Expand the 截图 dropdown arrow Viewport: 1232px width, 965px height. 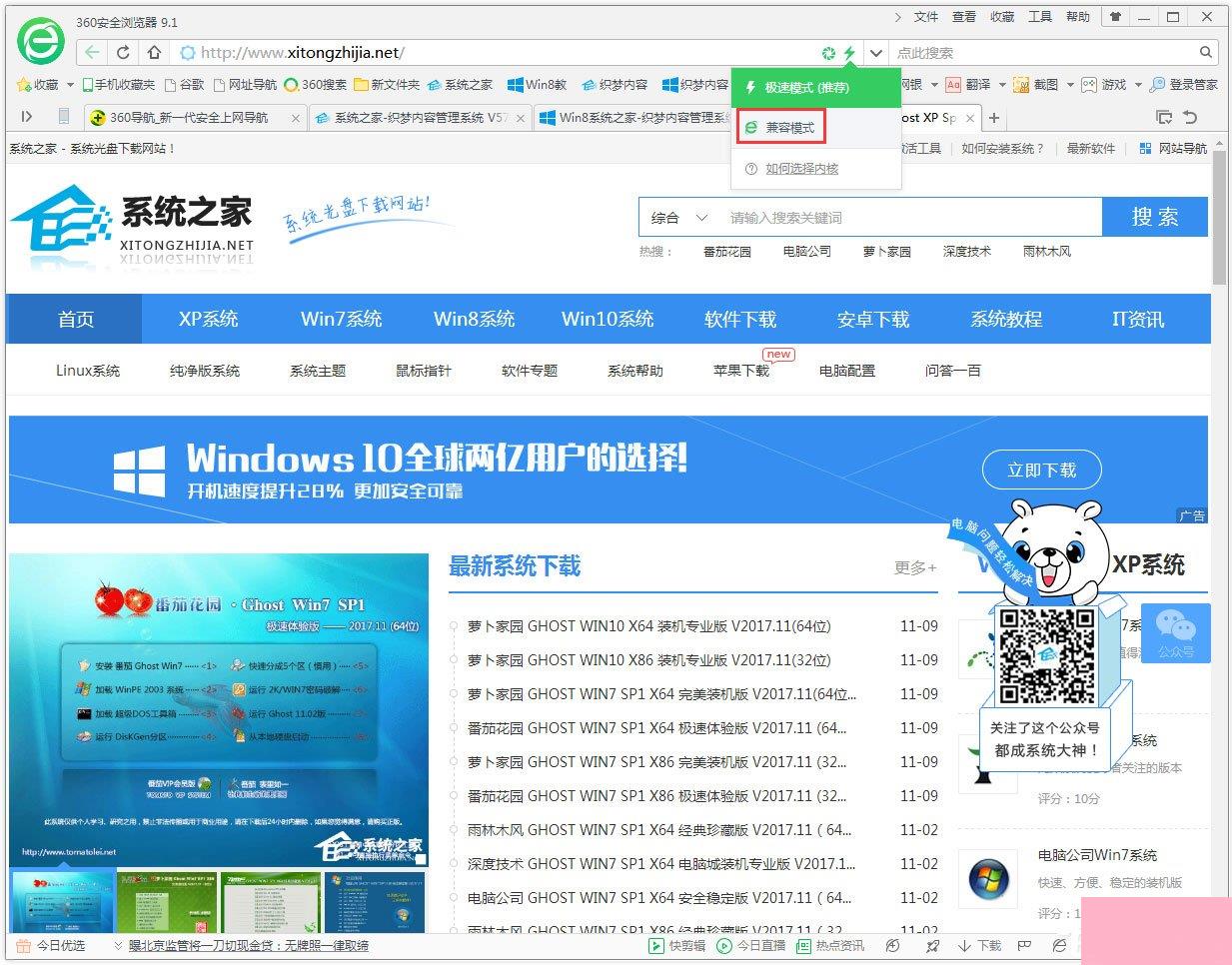coord(1069,85)
